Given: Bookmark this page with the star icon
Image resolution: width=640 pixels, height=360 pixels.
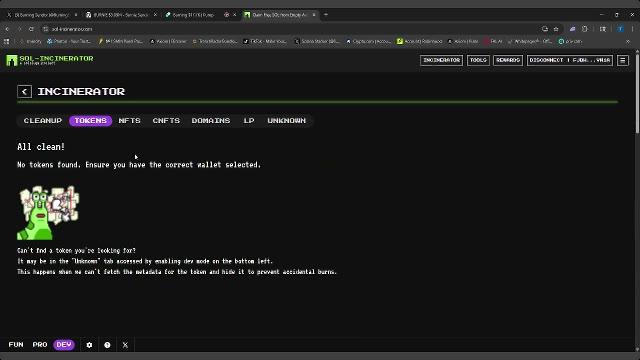Looking at the screenshot, I should tap(556, 29).
